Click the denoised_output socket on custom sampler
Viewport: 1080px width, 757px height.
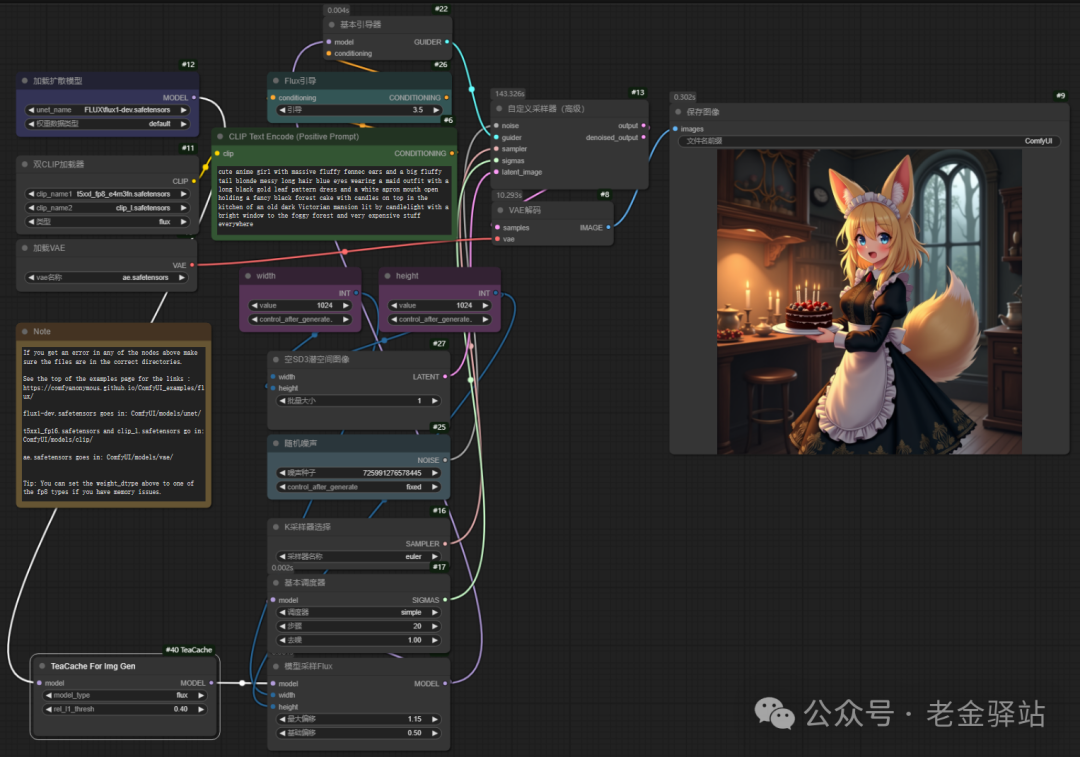point(643,138)
